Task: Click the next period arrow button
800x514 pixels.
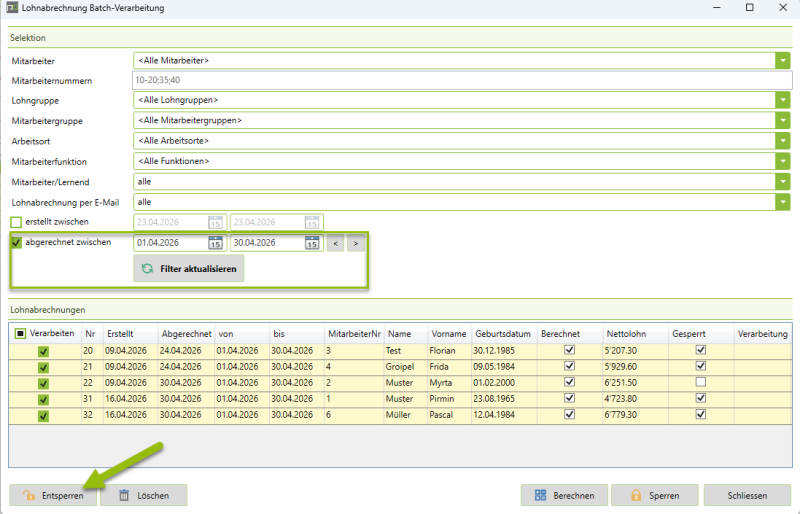Action: 356,243
